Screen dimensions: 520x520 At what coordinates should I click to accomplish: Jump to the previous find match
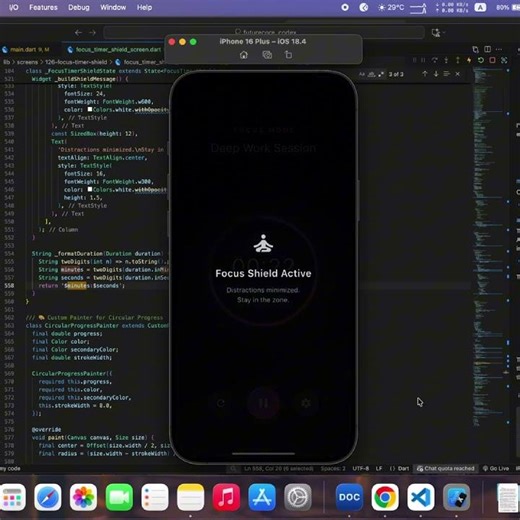pyautogui.click(x=425, y=74)
